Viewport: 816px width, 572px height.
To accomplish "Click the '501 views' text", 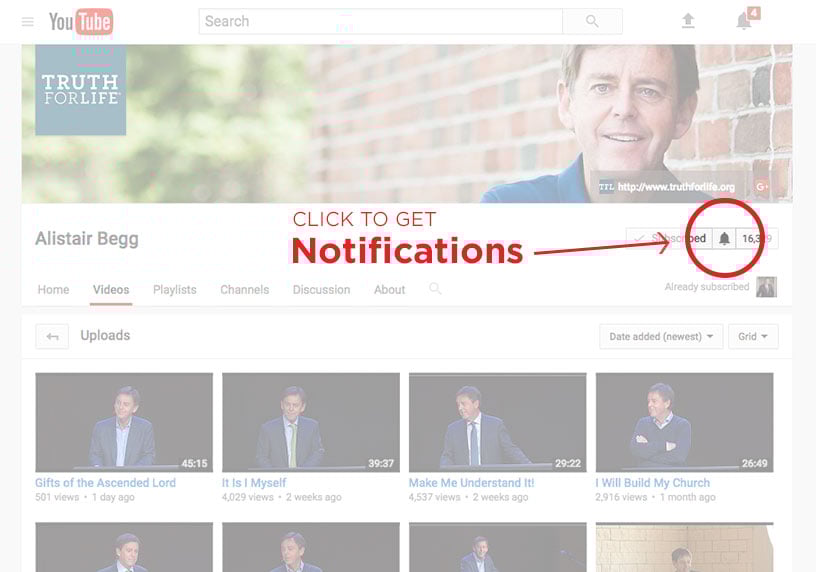I will pyautogui.click(x=57, y=497).
